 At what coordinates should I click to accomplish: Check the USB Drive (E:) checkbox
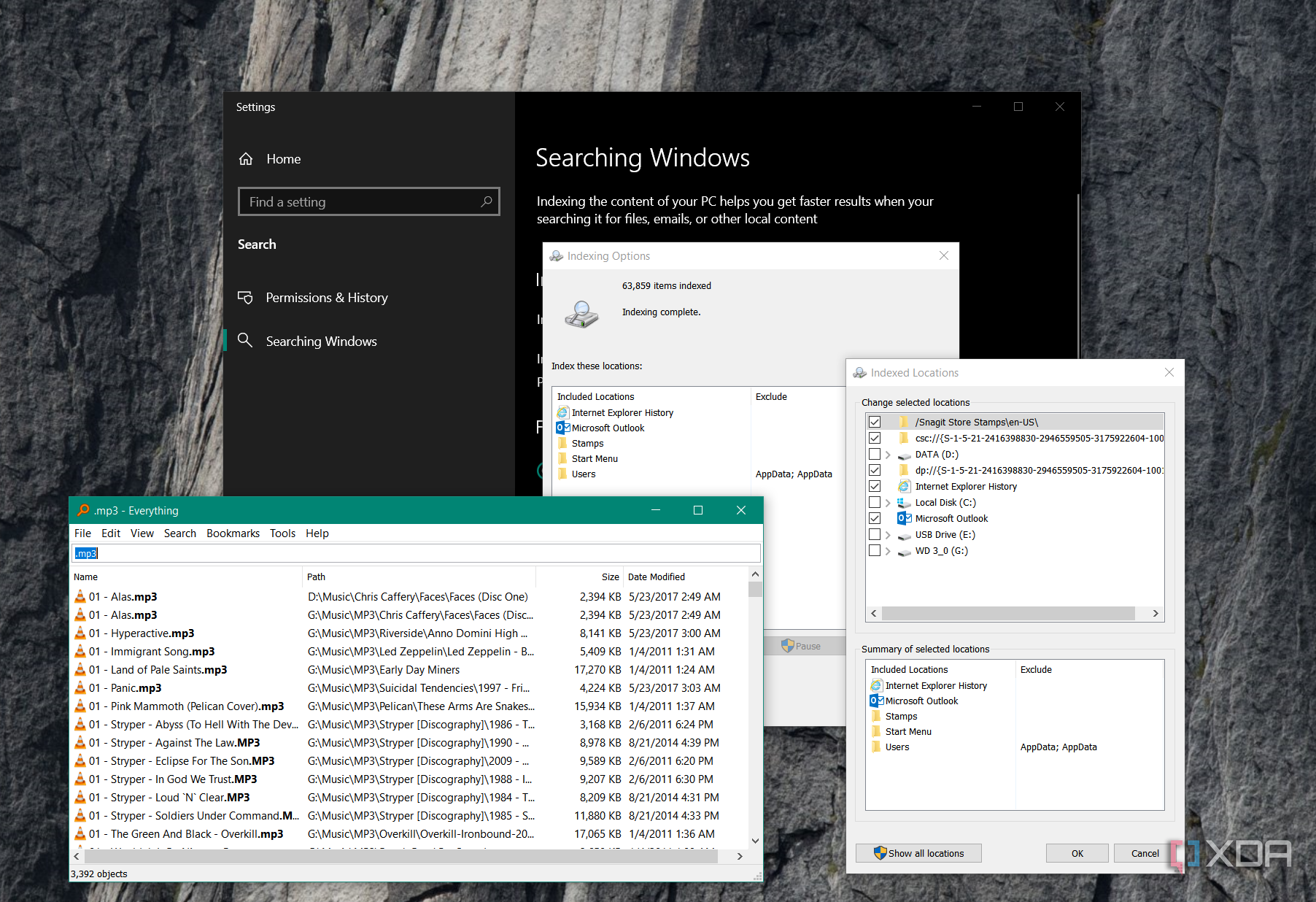[875, 534]
